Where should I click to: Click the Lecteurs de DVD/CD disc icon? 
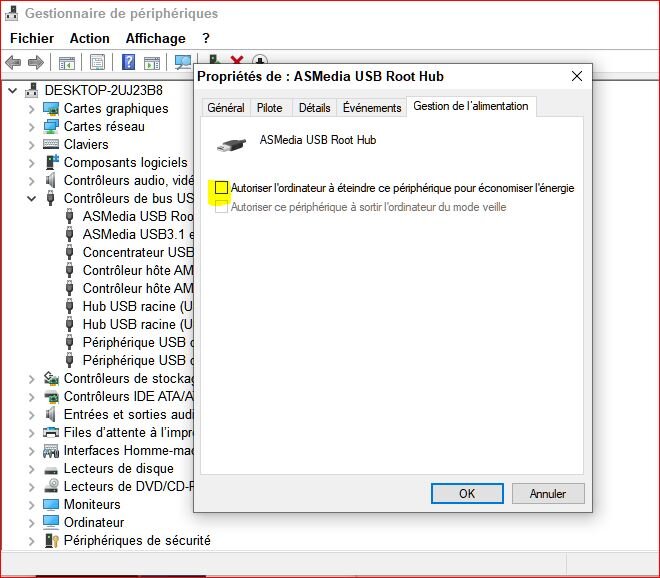[51, 486]
